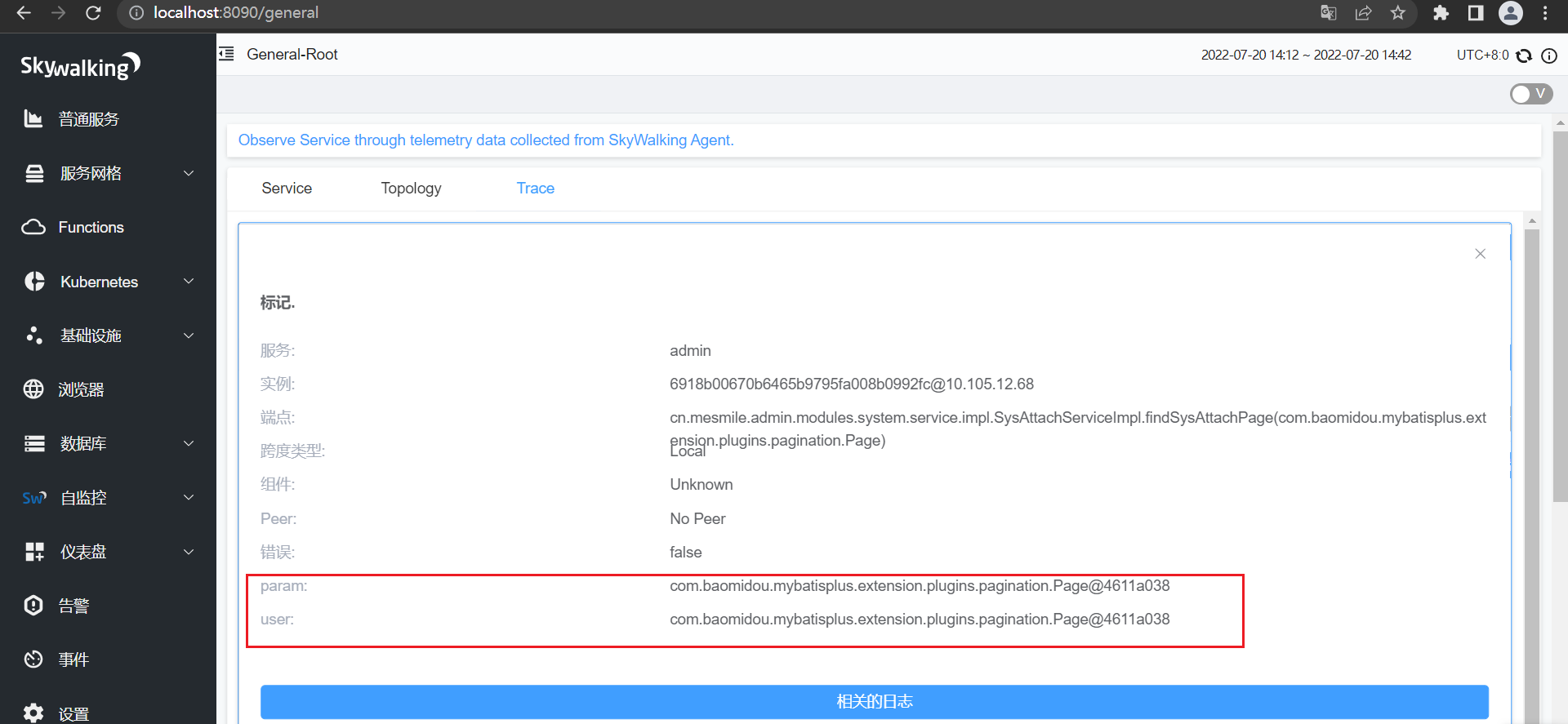Open the 告警 alarm shield icon
This screenshot has height=724, width=1568.
pos(33,606)
